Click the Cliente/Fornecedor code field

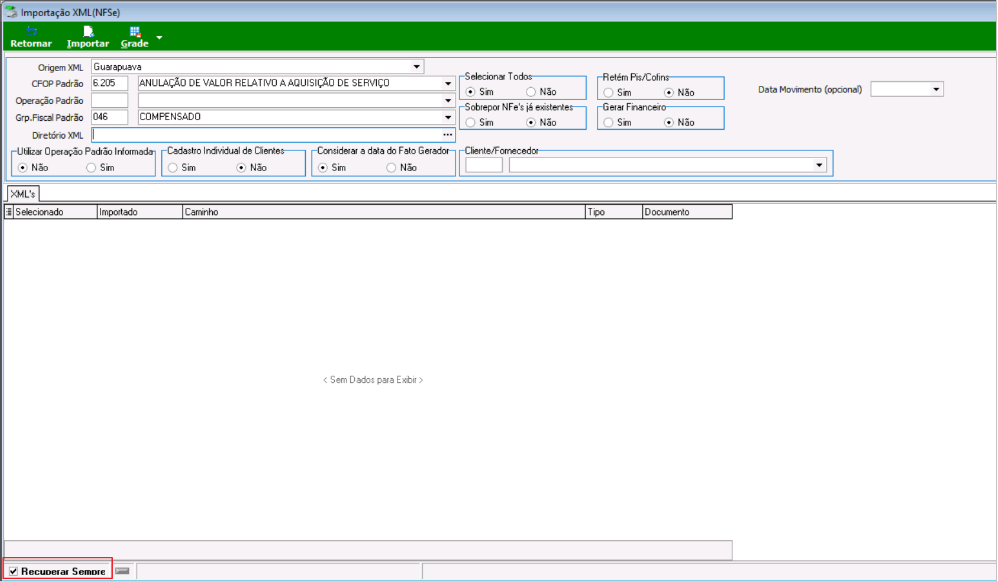484,165
